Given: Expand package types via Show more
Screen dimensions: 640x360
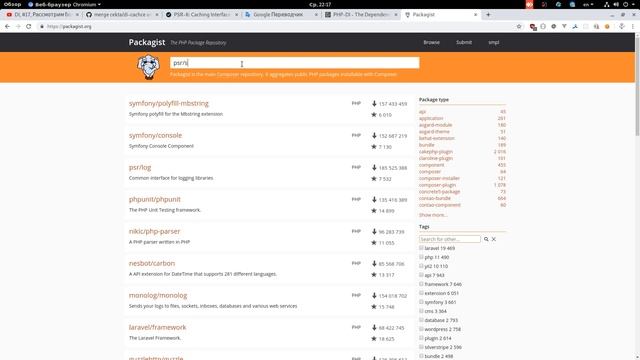Looking at the screenshot, I should [433, 215].
